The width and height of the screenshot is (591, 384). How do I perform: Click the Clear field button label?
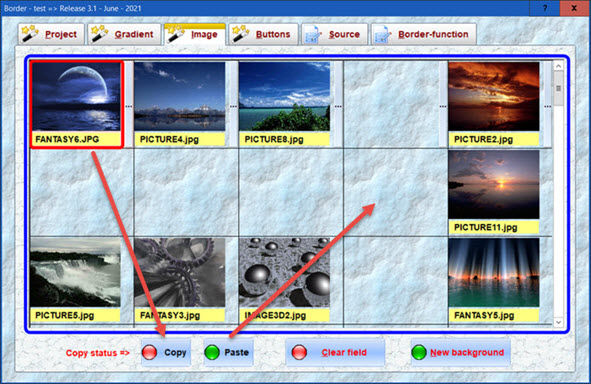tap(344, 352)
